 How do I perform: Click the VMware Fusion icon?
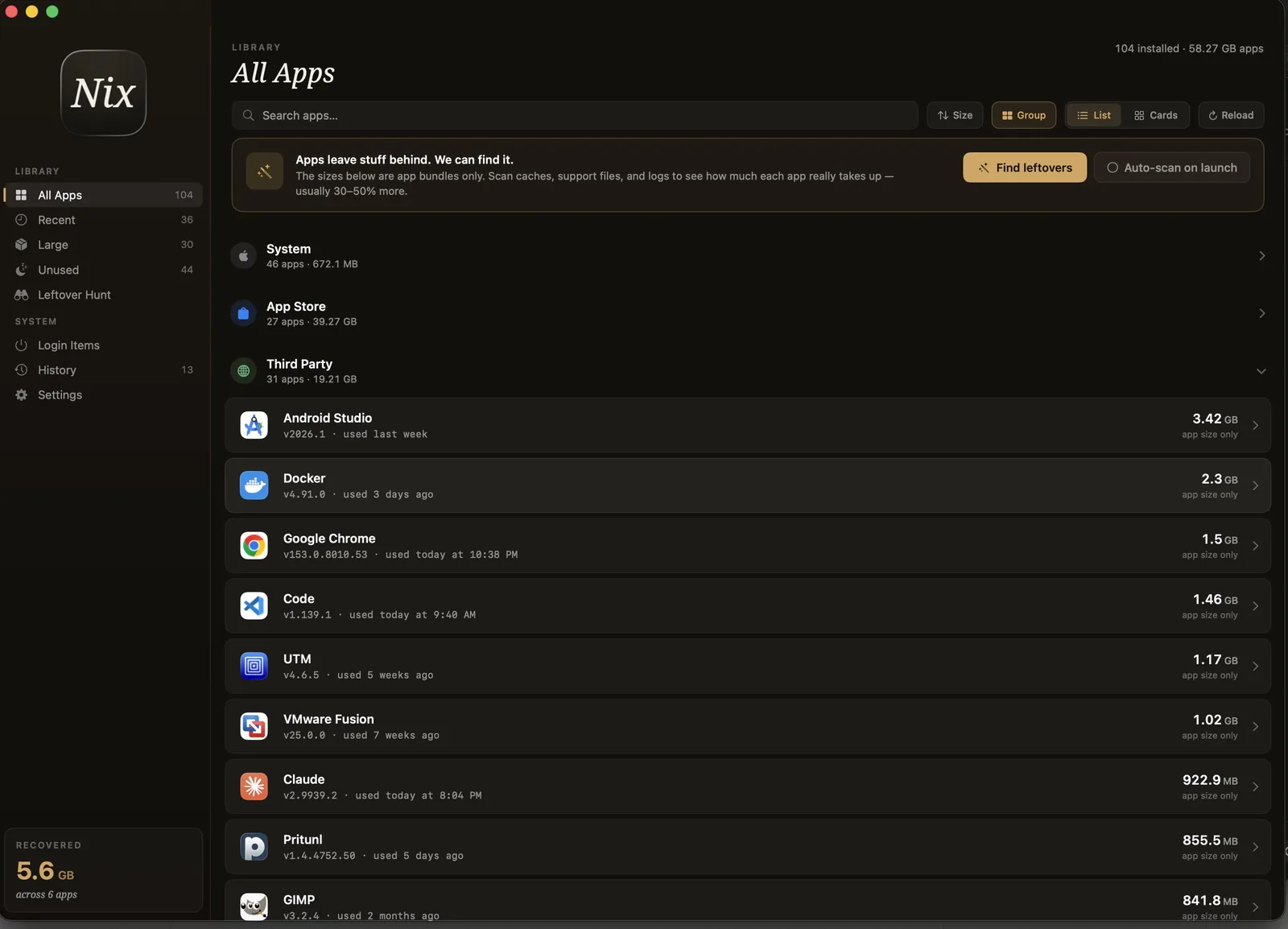254,726
